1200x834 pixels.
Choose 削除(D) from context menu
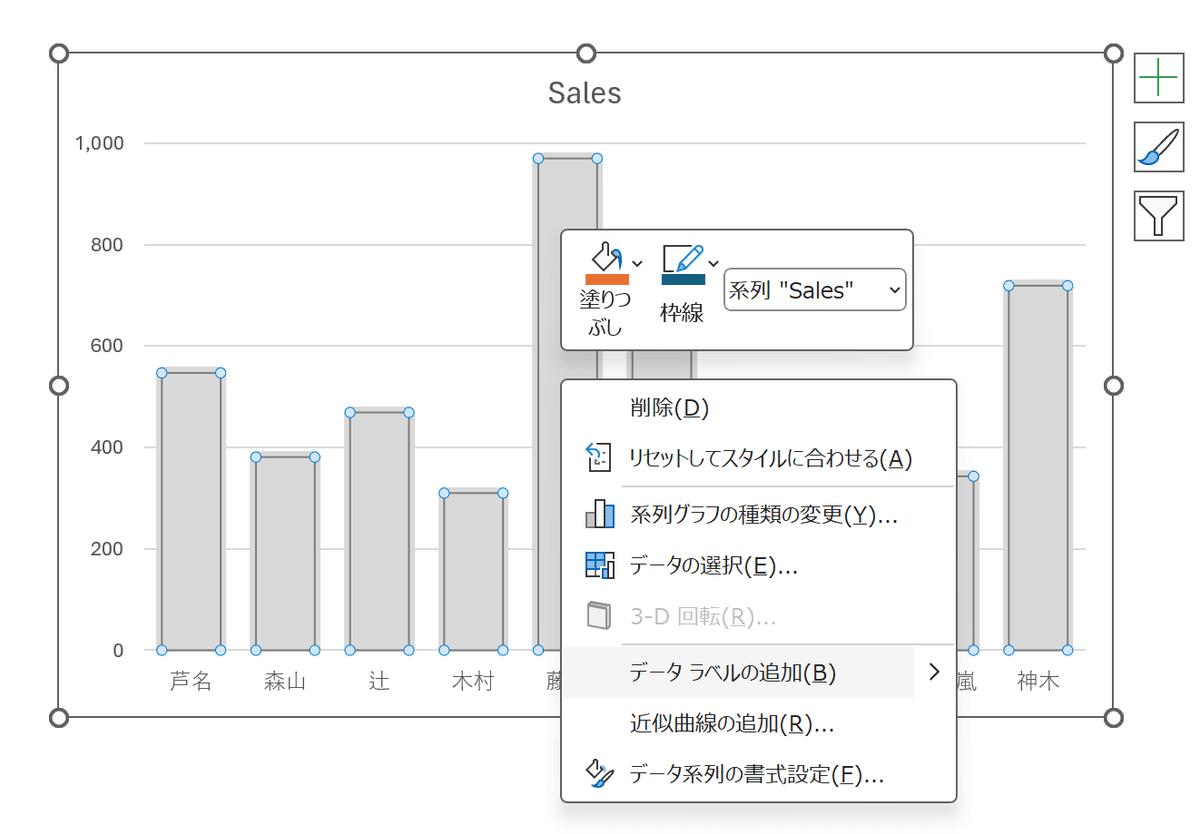pos(759,407)
